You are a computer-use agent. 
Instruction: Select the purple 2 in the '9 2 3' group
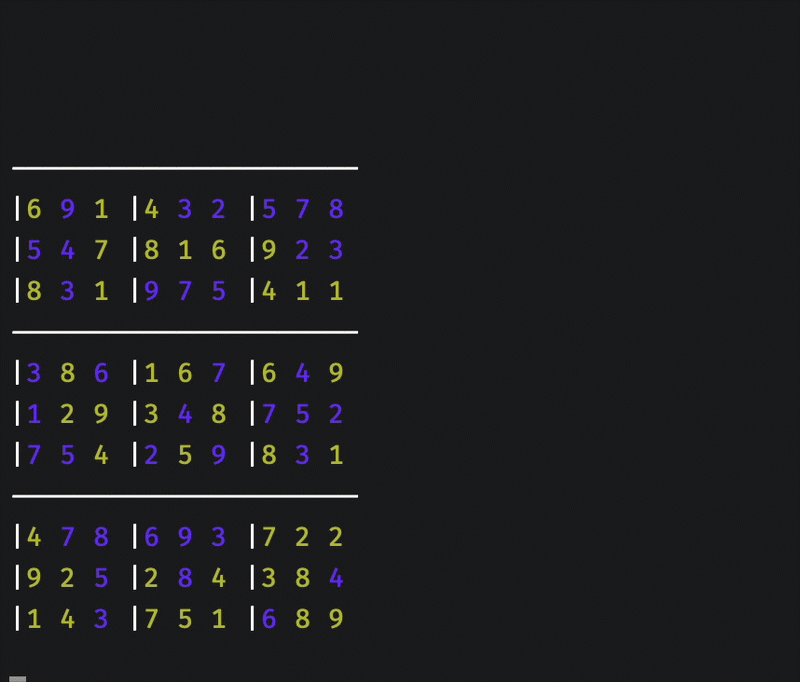coord(303,250)
